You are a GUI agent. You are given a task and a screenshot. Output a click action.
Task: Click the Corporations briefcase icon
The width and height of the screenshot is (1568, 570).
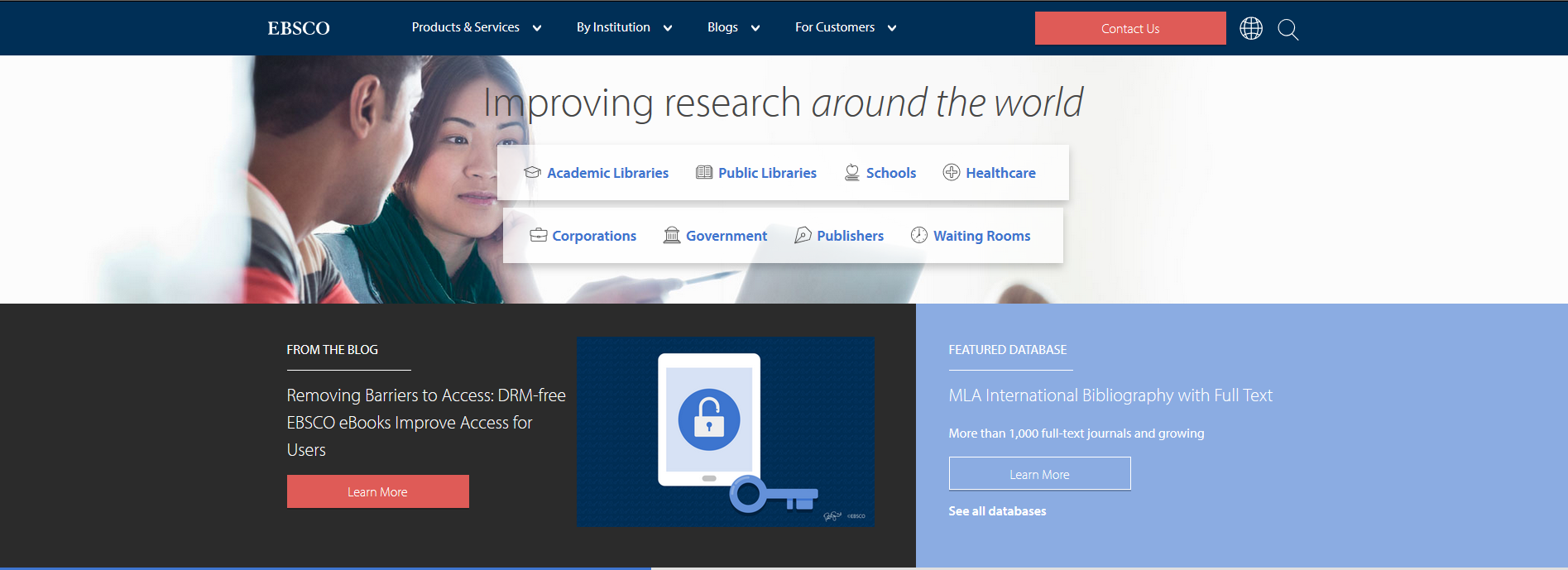[539, 235]
